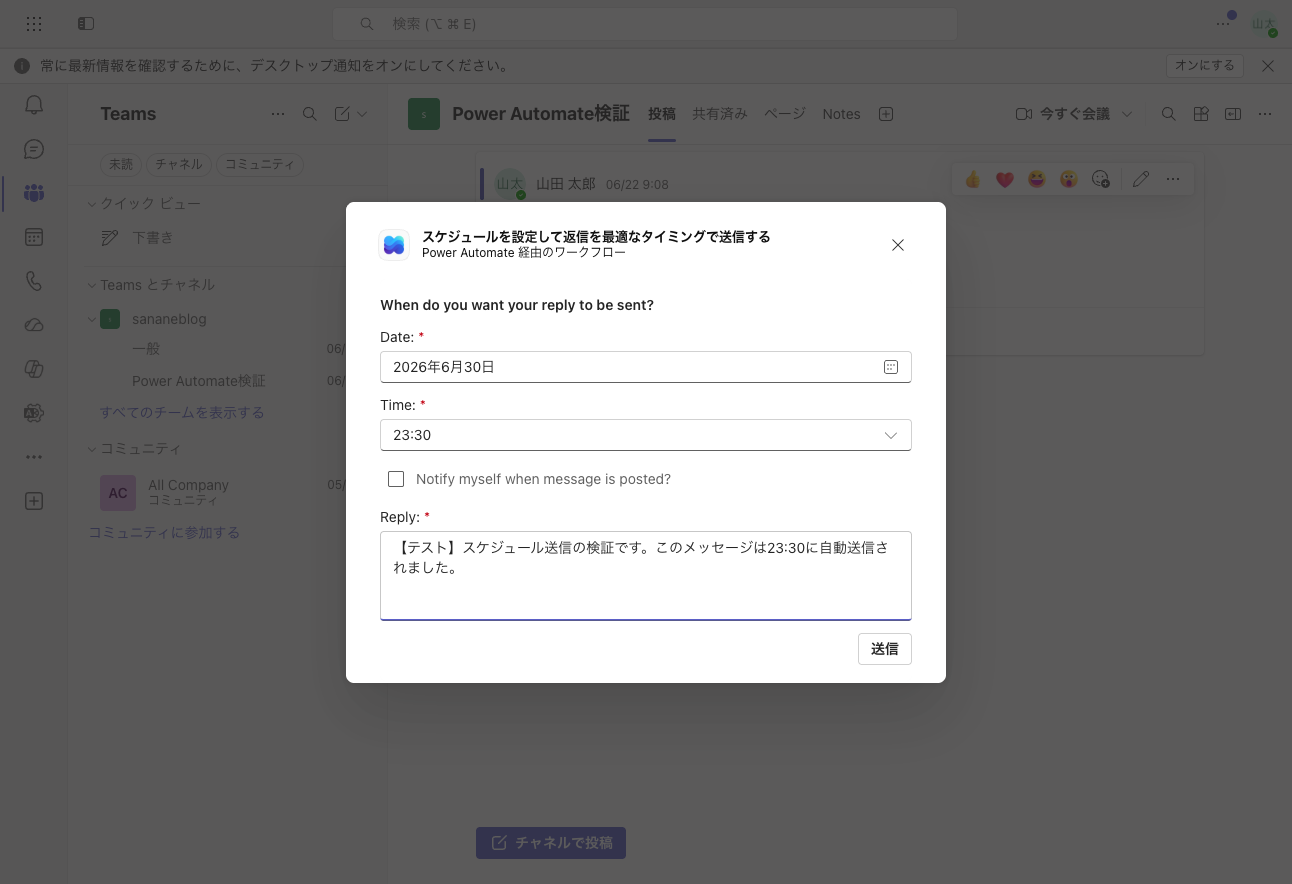Switch to the ページ tab
Screen dimensions: 1292x884
tap(785, 114)
